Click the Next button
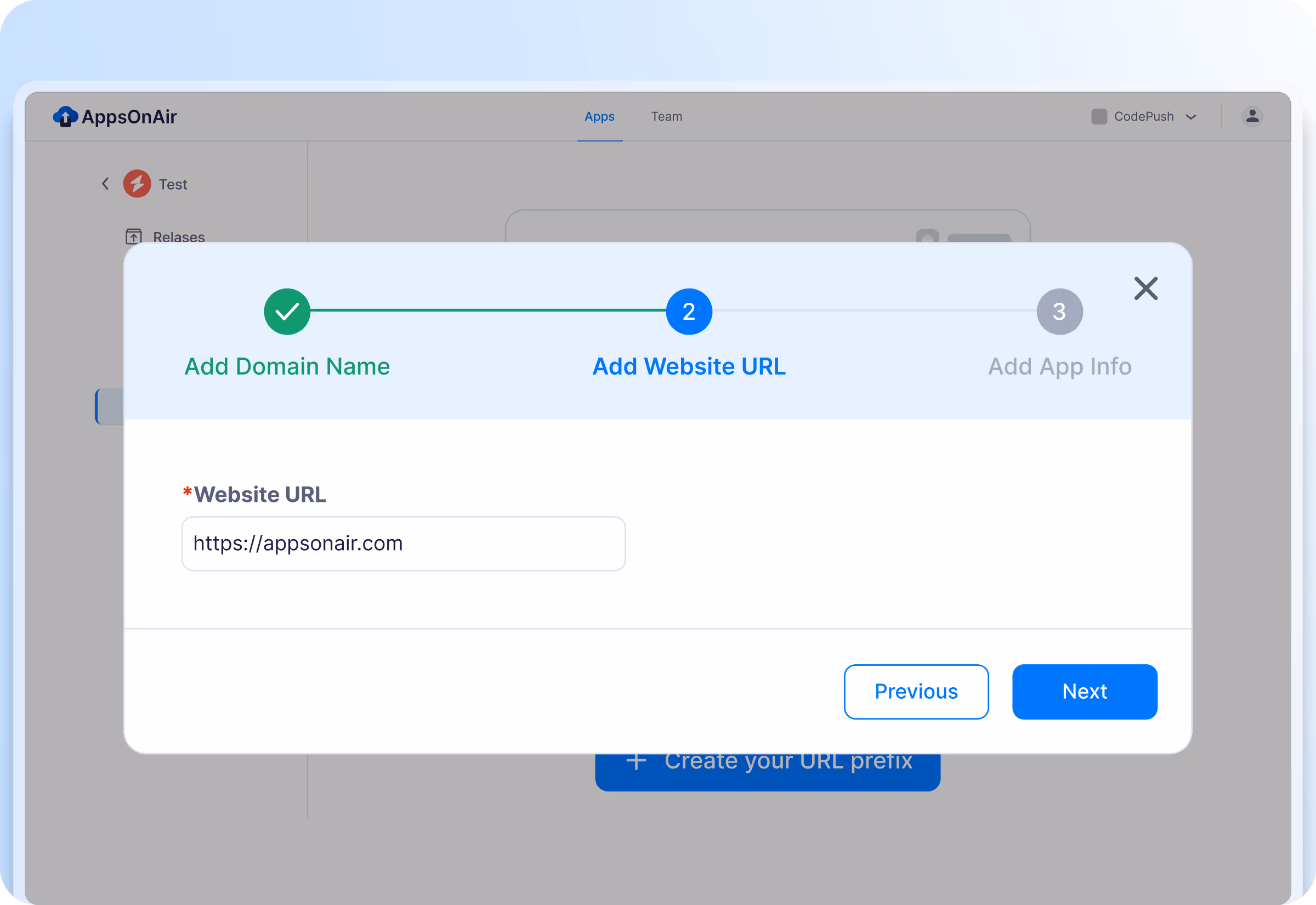 point(1084,691)
